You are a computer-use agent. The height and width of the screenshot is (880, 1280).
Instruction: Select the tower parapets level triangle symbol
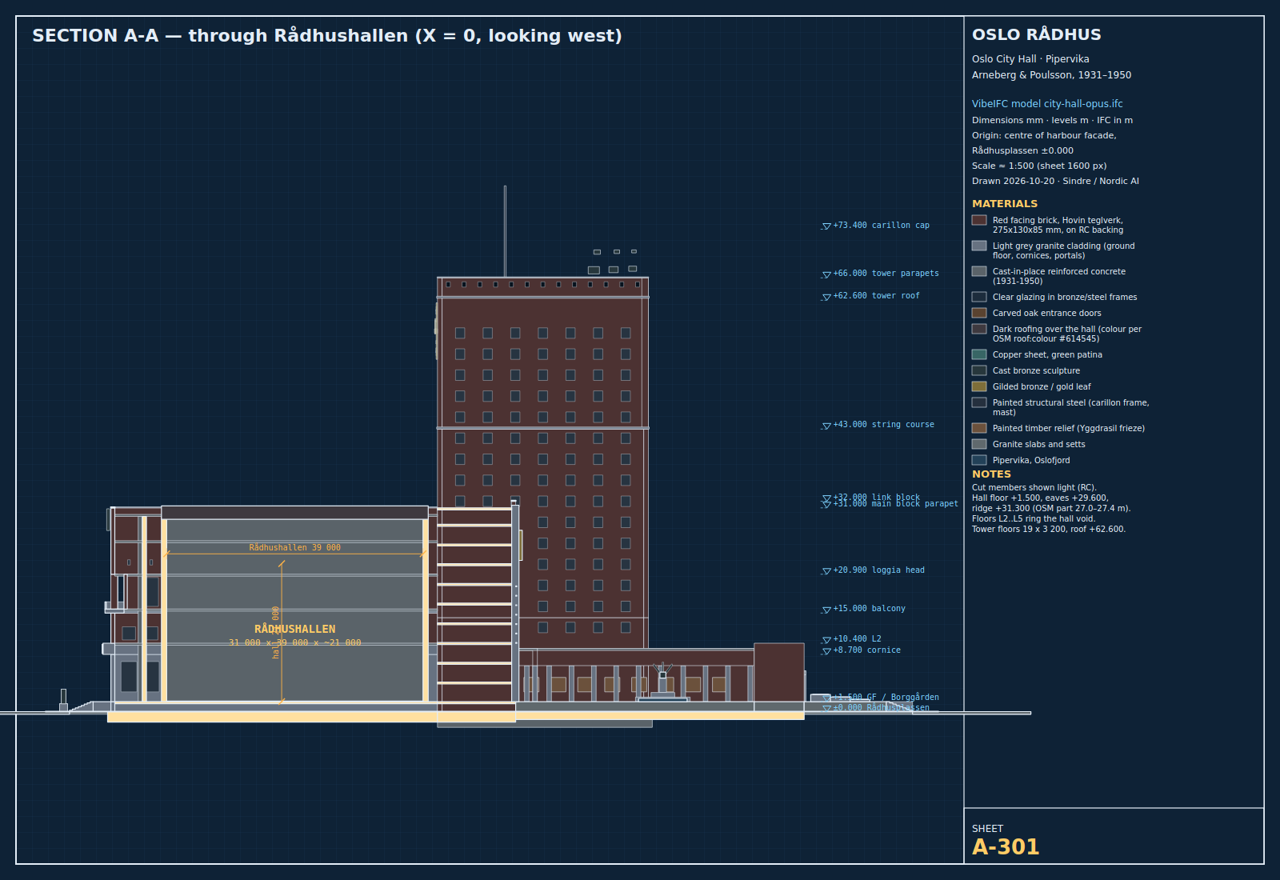point(826,275)
